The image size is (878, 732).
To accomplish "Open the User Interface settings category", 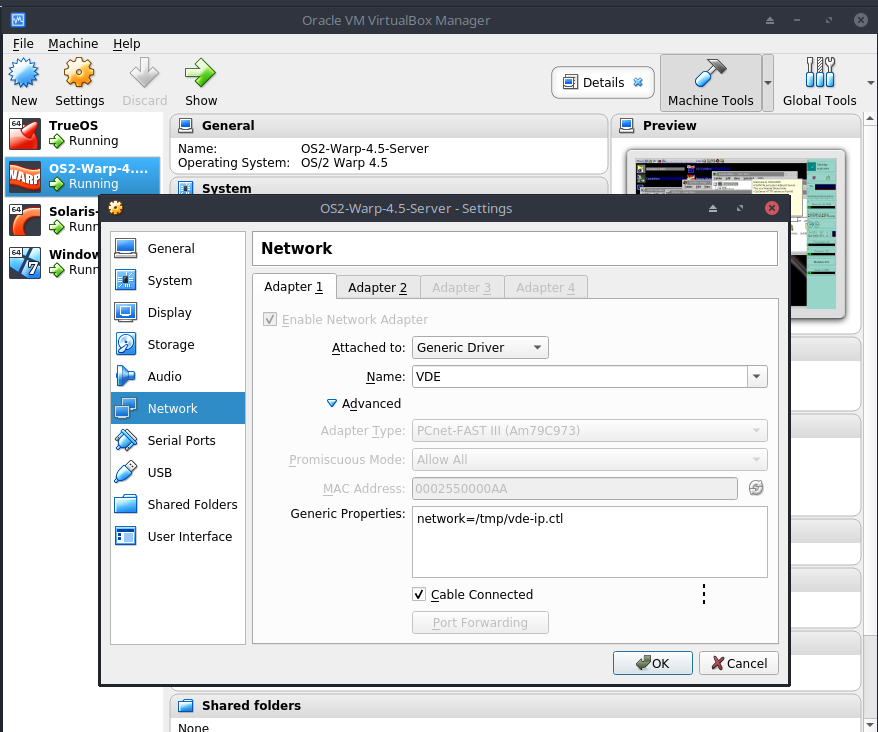I will [x=178, y=535].
